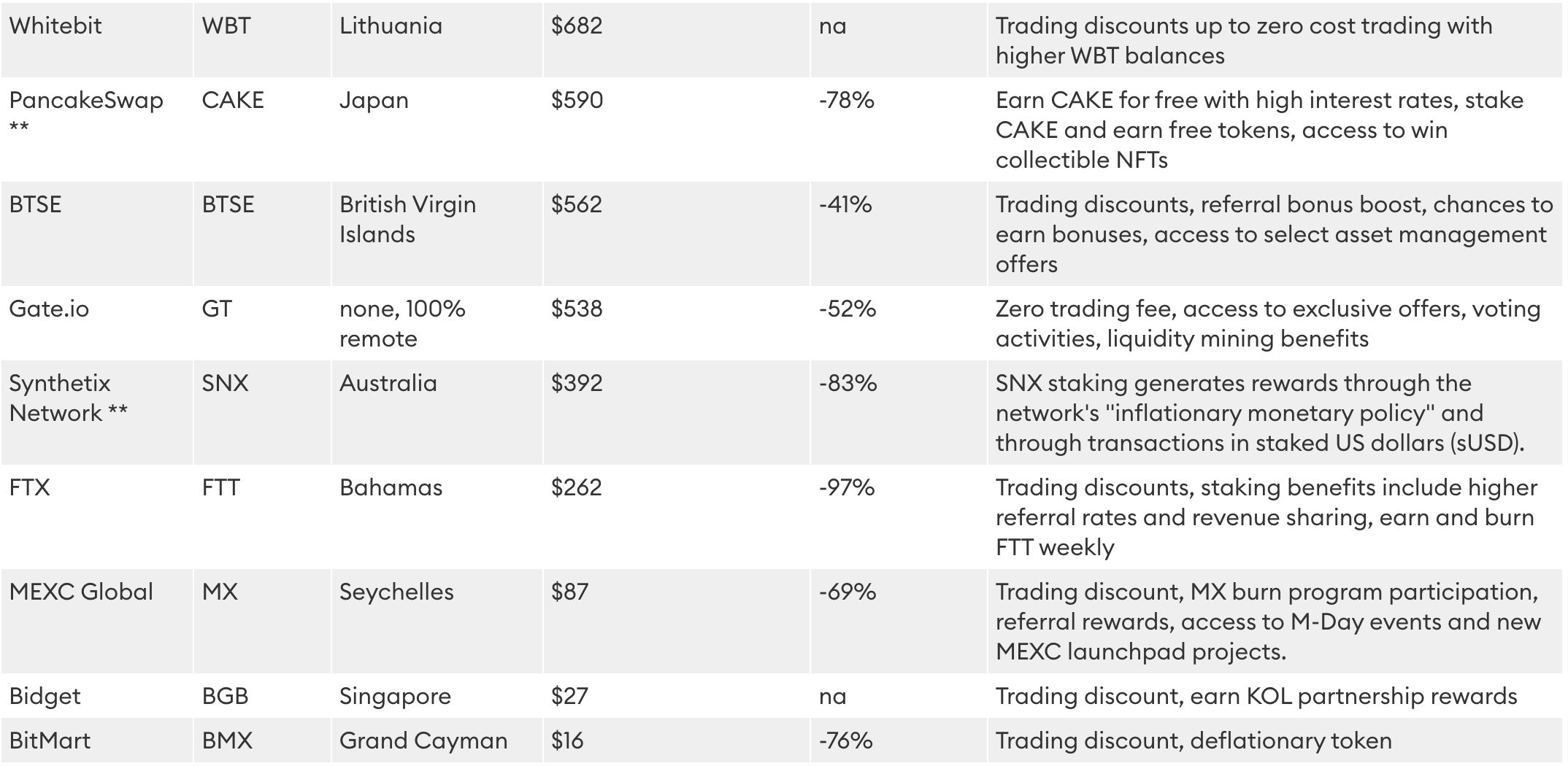This screenshot has height=766, width=1568.
Task: Click the -83% change value
Action: coord(848,384)
